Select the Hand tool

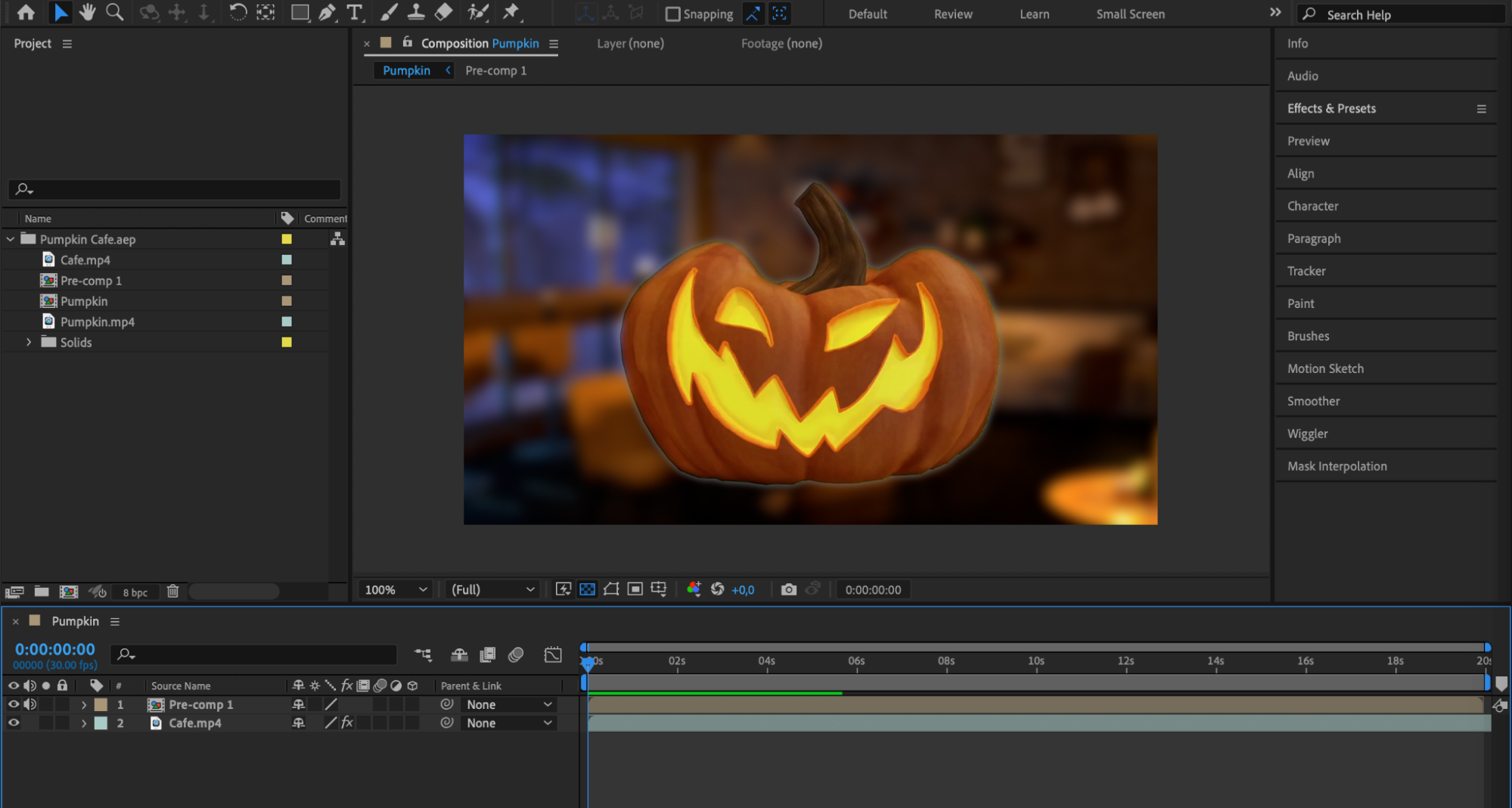[87, 12]
